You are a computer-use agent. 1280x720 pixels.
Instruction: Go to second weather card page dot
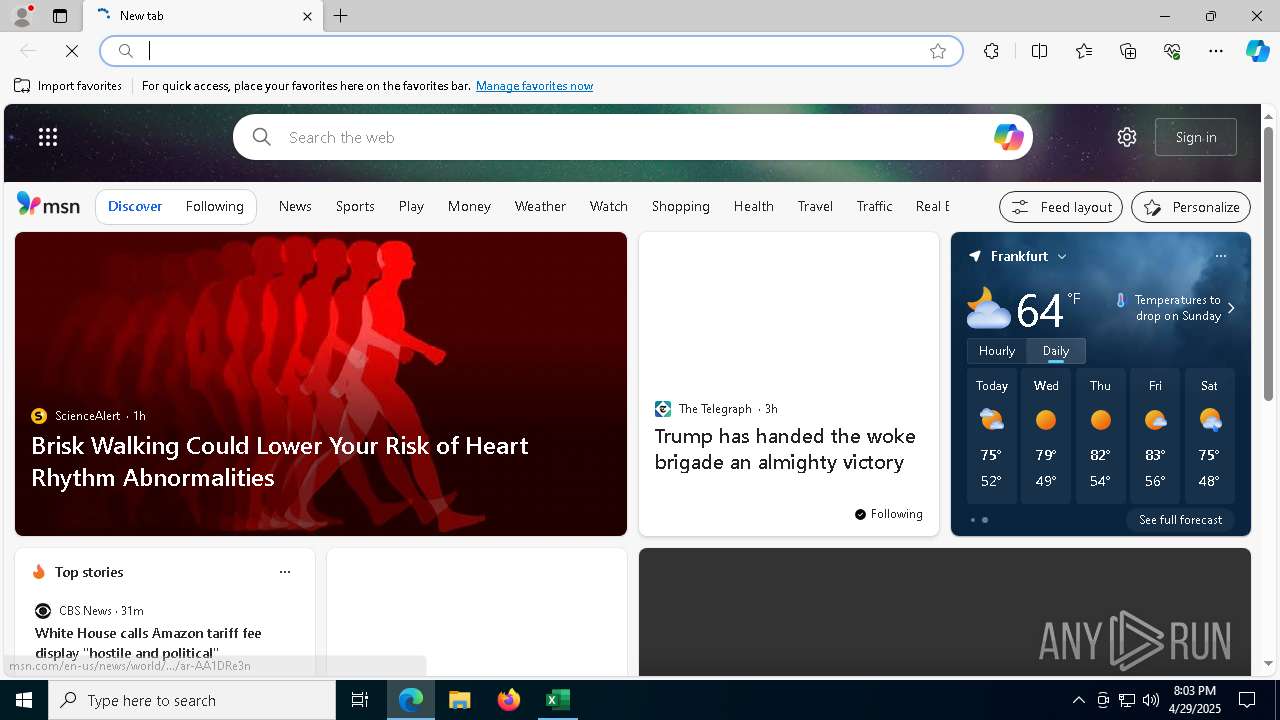click(985, 520)
